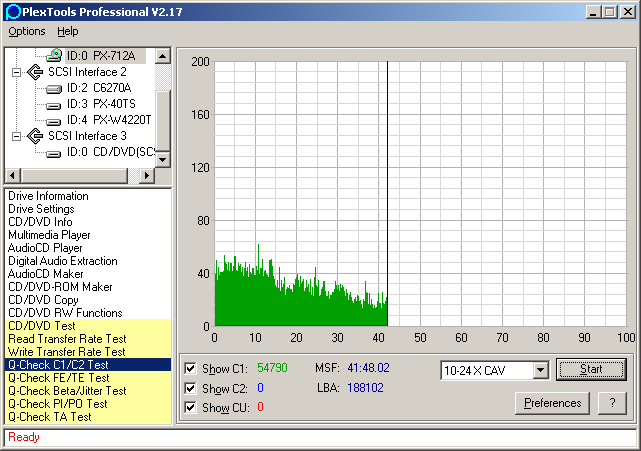Click the question mark help button

click(x=612, y=403)
